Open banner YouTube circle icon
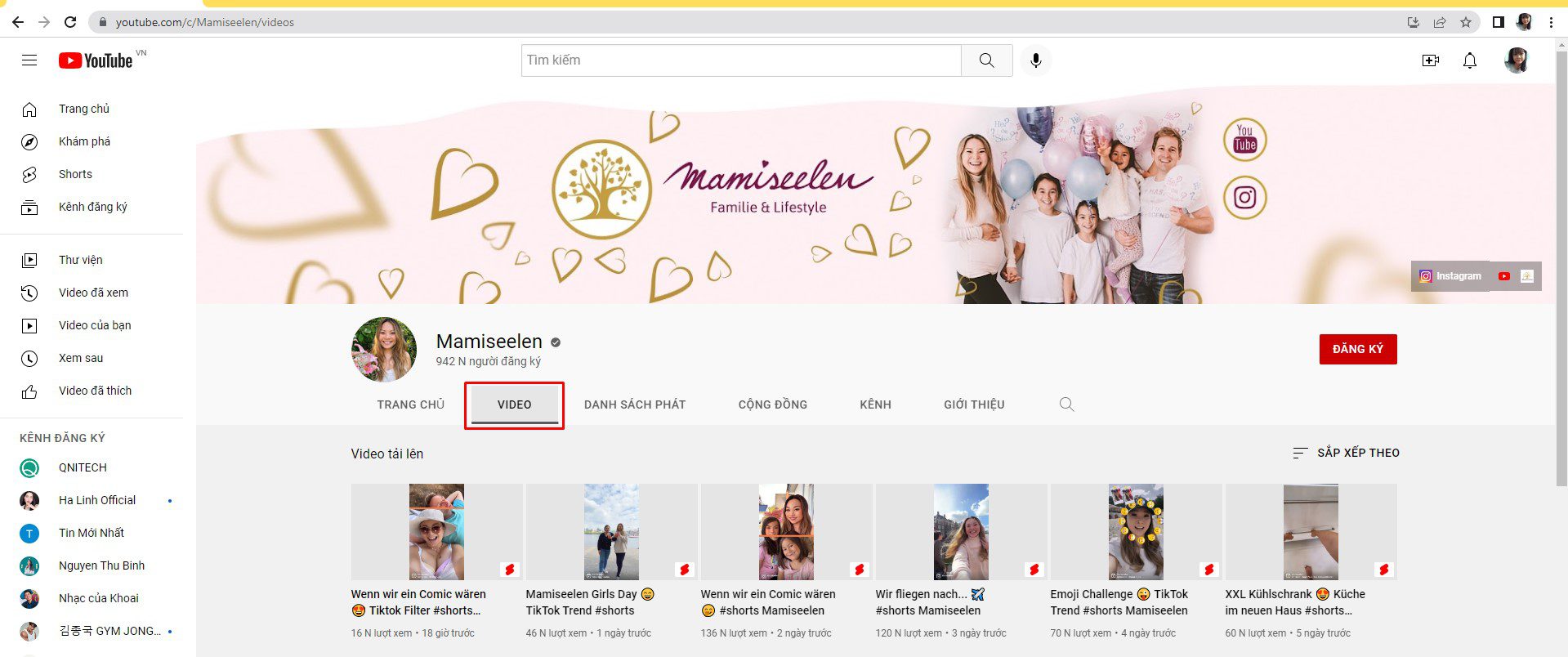 point(1244,139)
